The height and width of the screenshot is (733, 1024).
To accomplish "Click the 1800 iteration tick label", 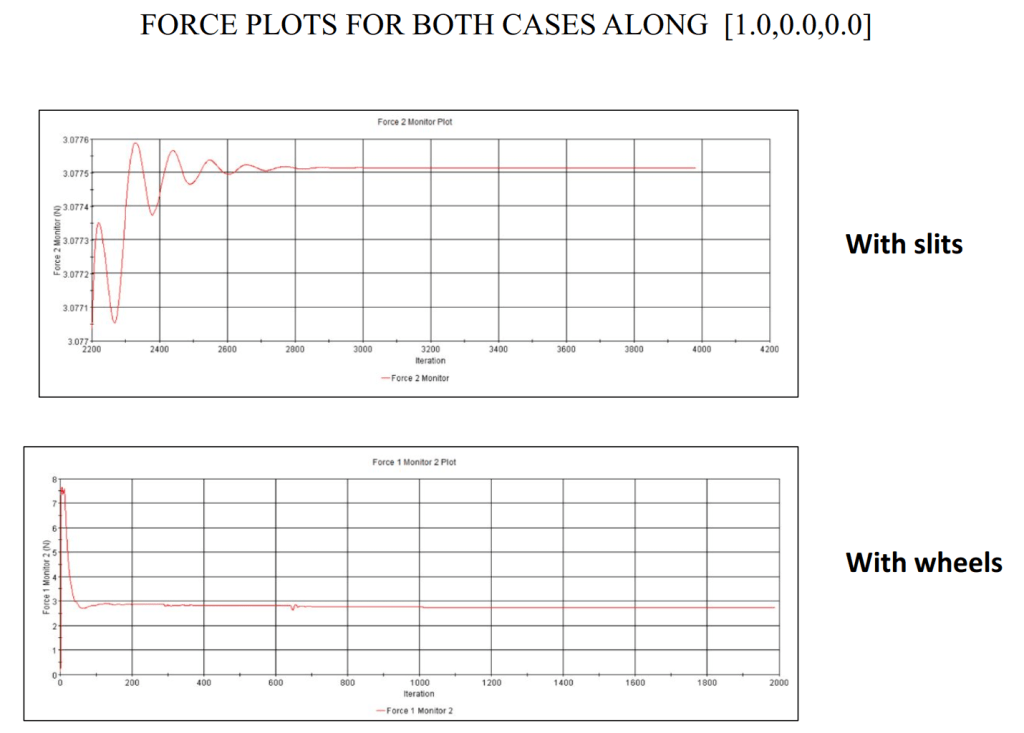I will click(x=706, y=683).
